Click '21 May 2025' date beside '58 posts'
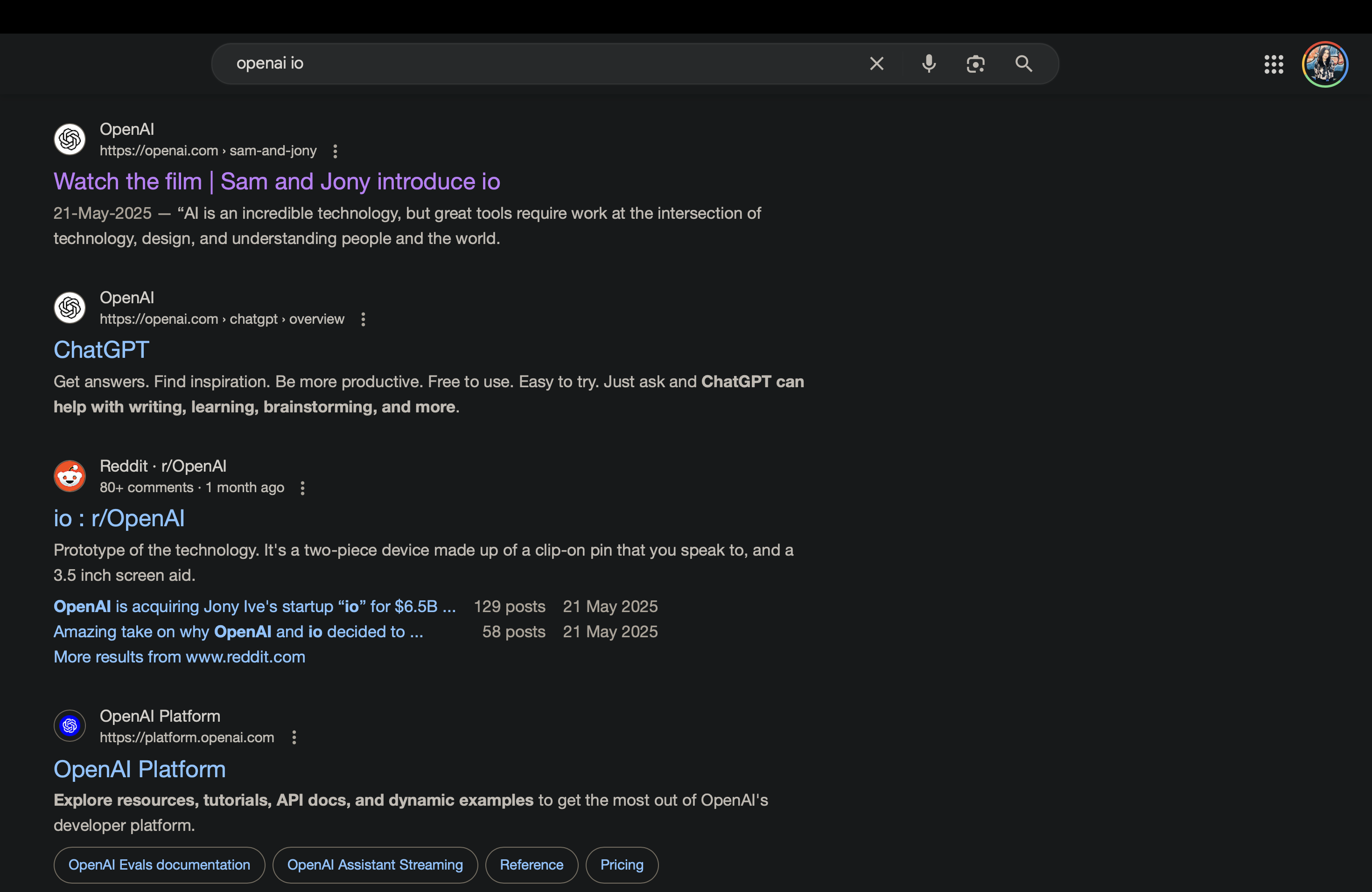1372x892 pixels. [x=610, y=632]
